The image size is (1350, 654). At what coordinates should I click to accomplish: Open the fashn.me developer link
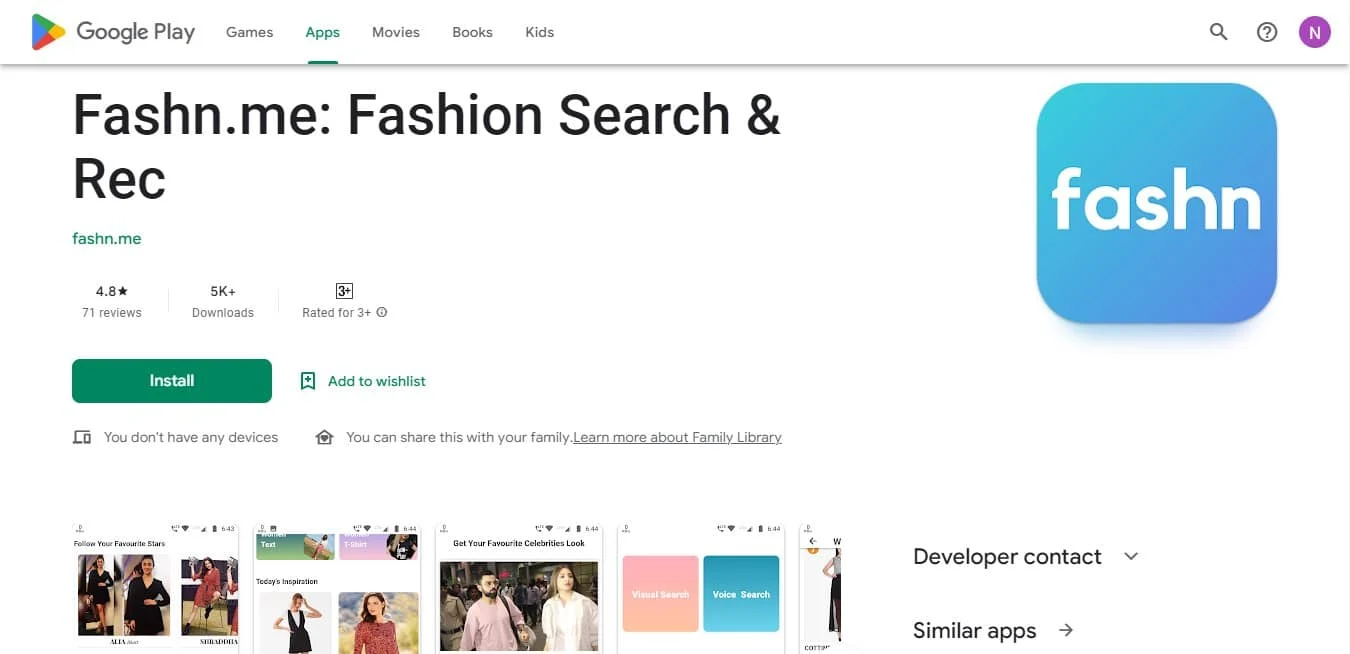pyautogui.click(x=107, y=238)
